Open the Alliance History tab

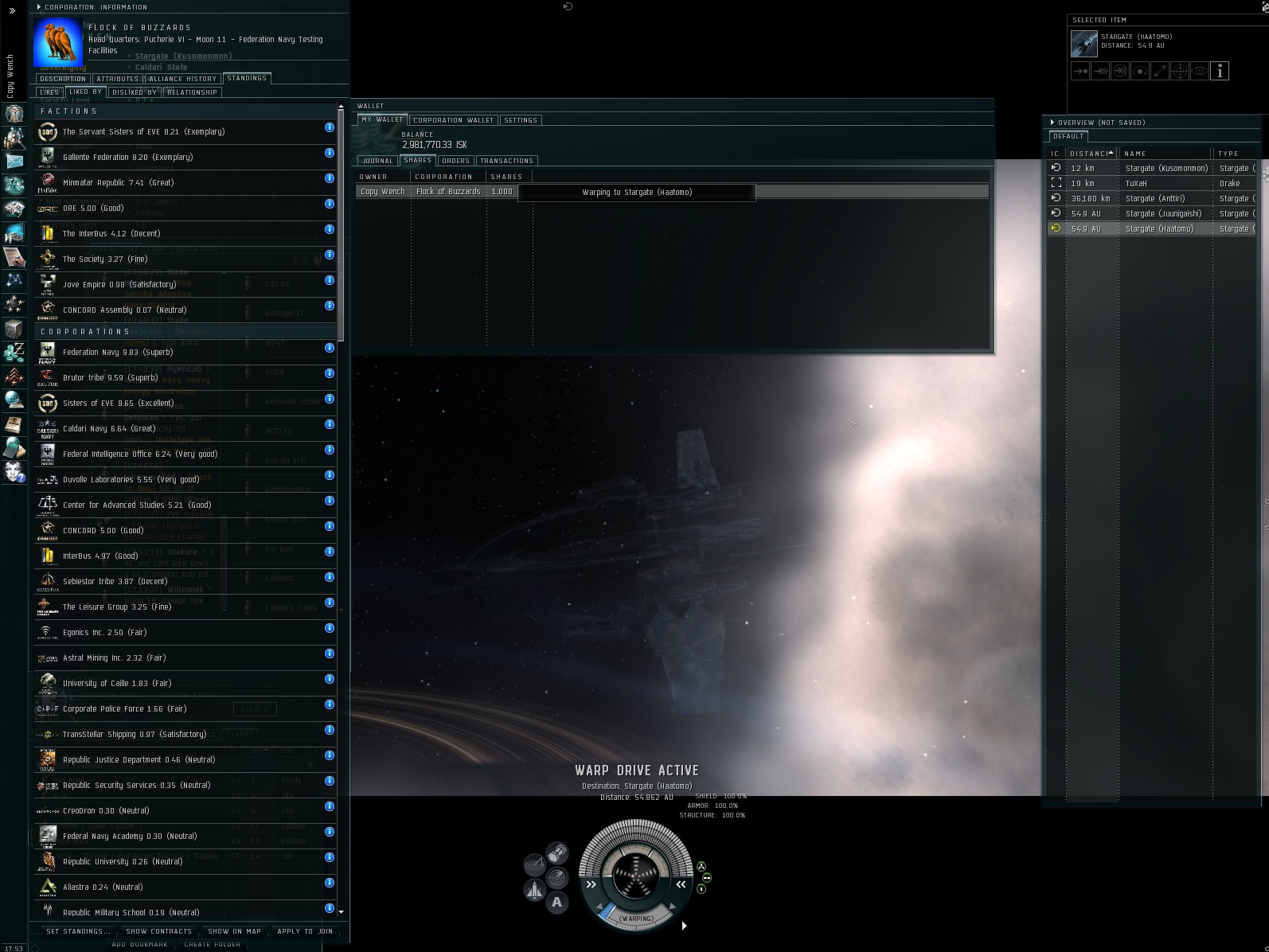[x=182, y=79]
